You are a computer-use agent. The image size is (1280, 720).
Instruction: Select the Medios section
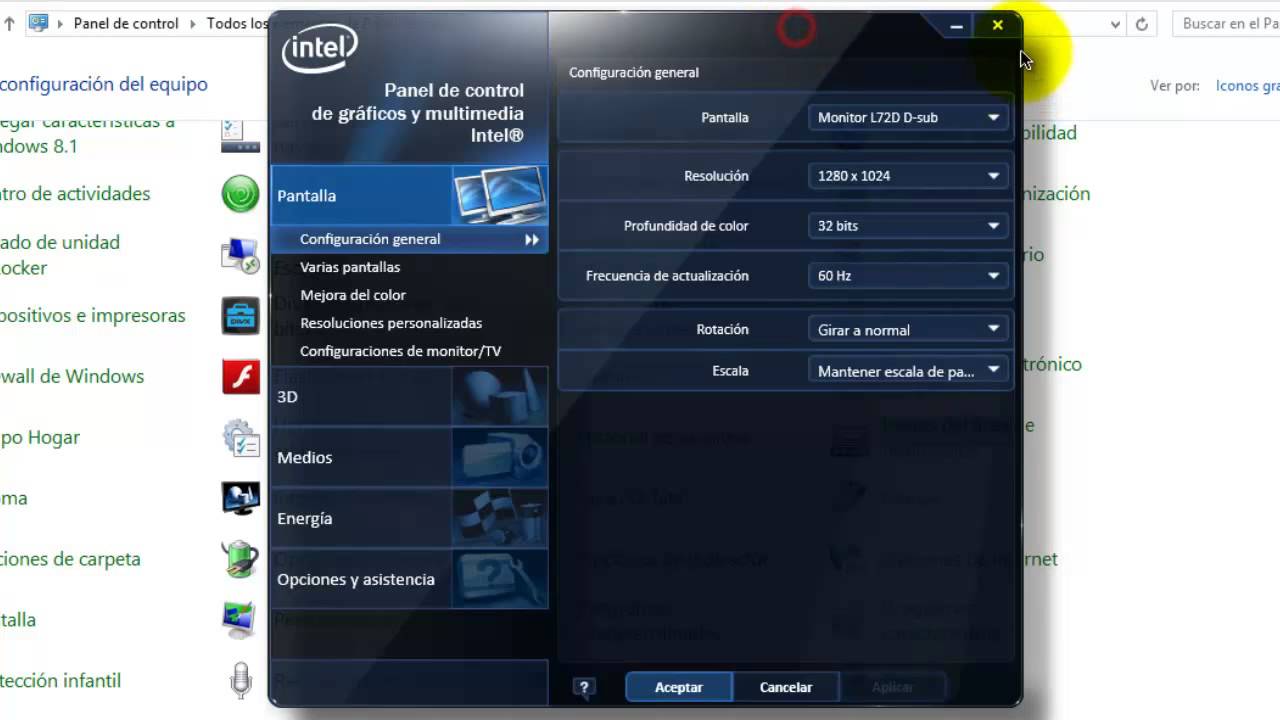(x=408, y=457)
